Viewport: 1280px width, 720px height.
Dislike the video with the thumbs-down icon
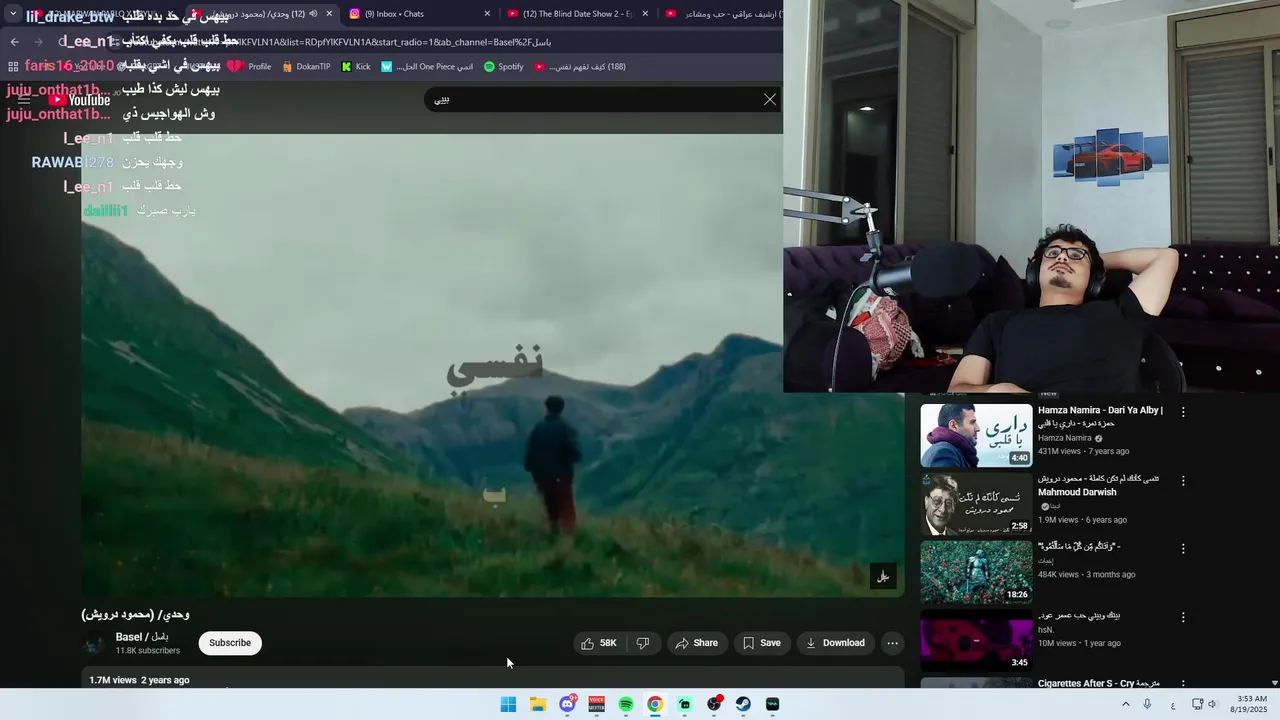coord(643,643)
